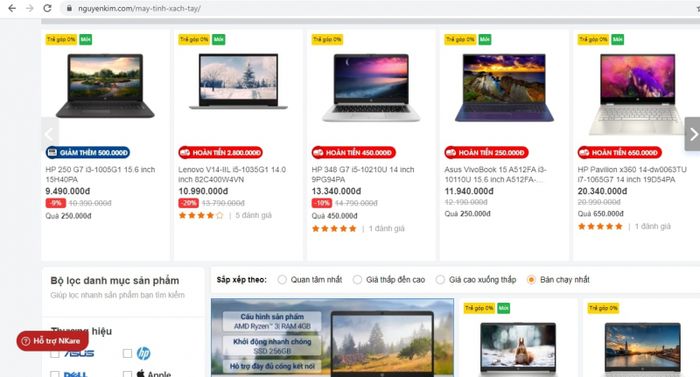Click the -20% discount tag

188,203
